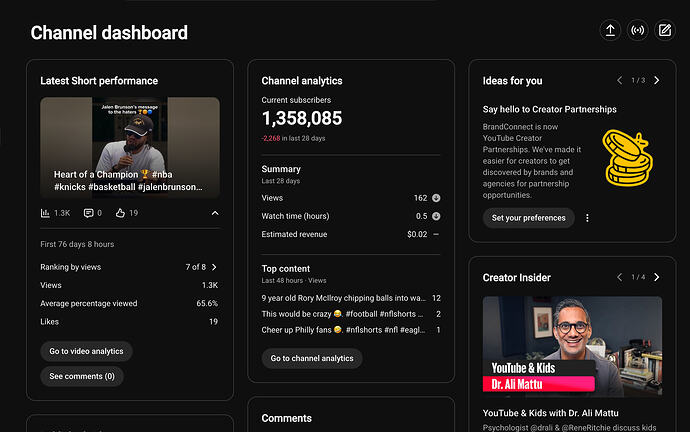Click the -2,268 in last 28 days text
The width and height of the screenshot is (690, 432).
[x=294, y=138]
